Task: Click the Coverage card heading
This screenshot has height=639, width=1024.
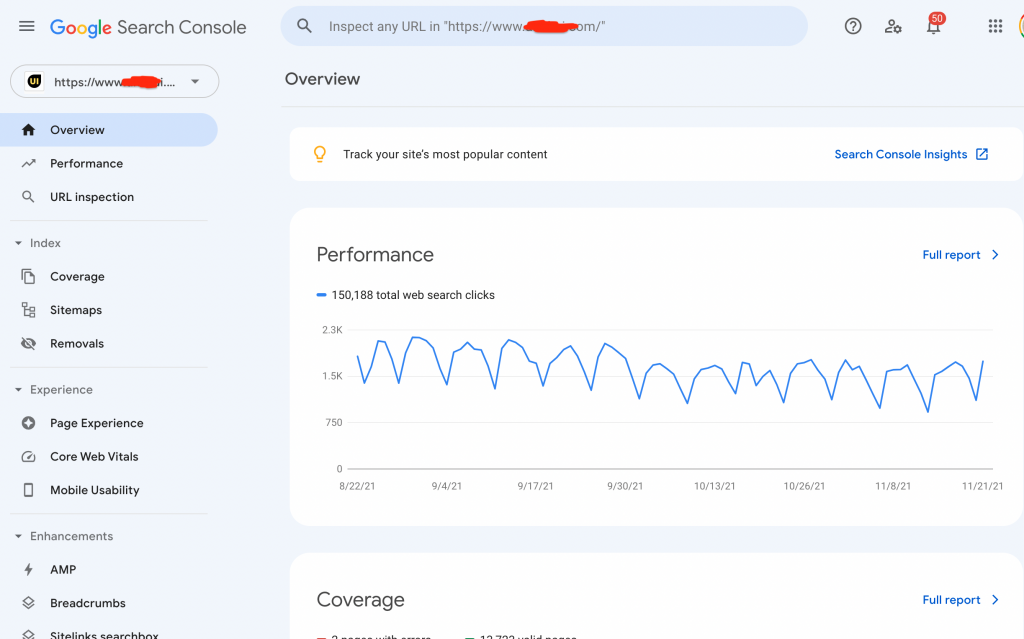Action: point(360,599)
